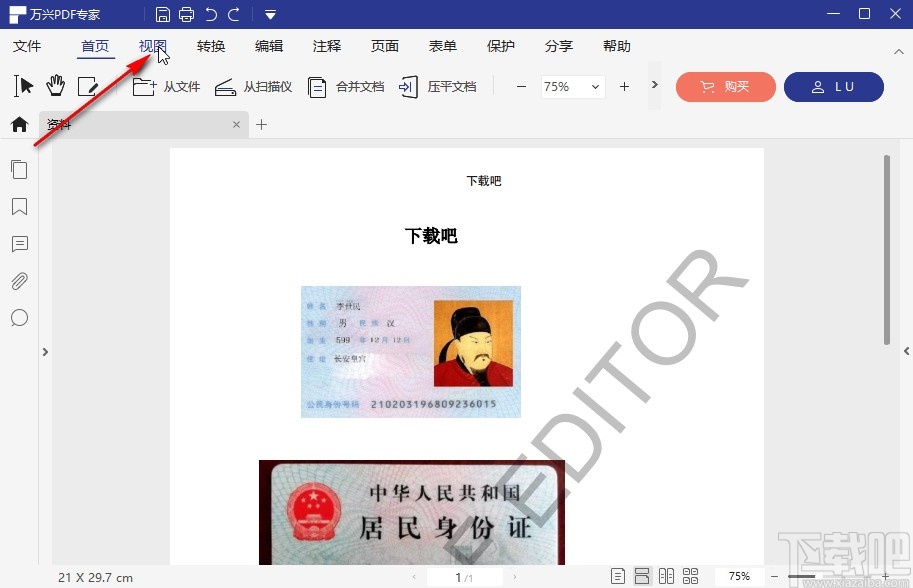Screen dimensions: 913x588
Task: Switch to the 转换 ribbon tab
Action: click(210, 46)
